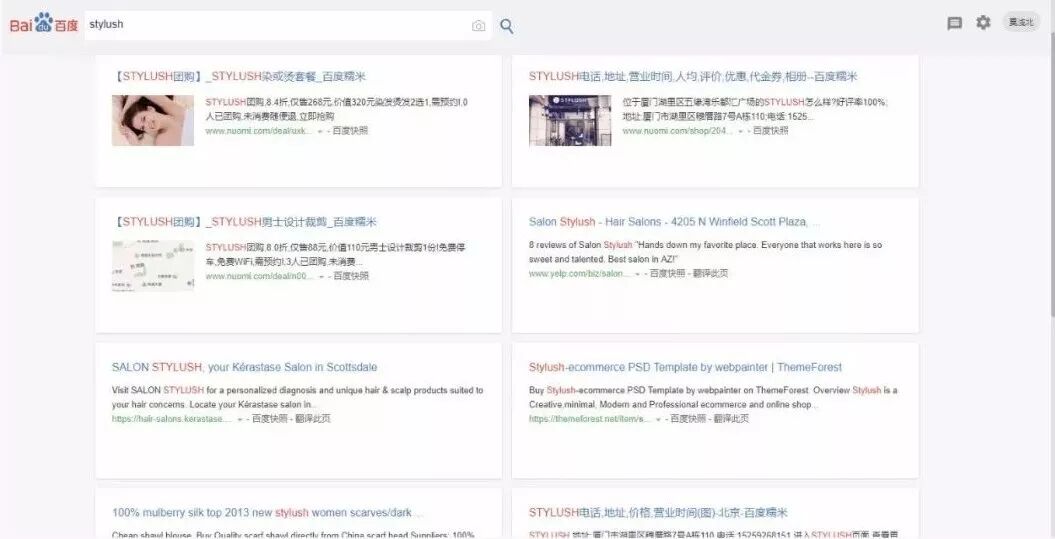Screen dimensions: 1055x539
Task: Open 百度快照 for the ThemeForest result
Action: (x=688, y=419)
